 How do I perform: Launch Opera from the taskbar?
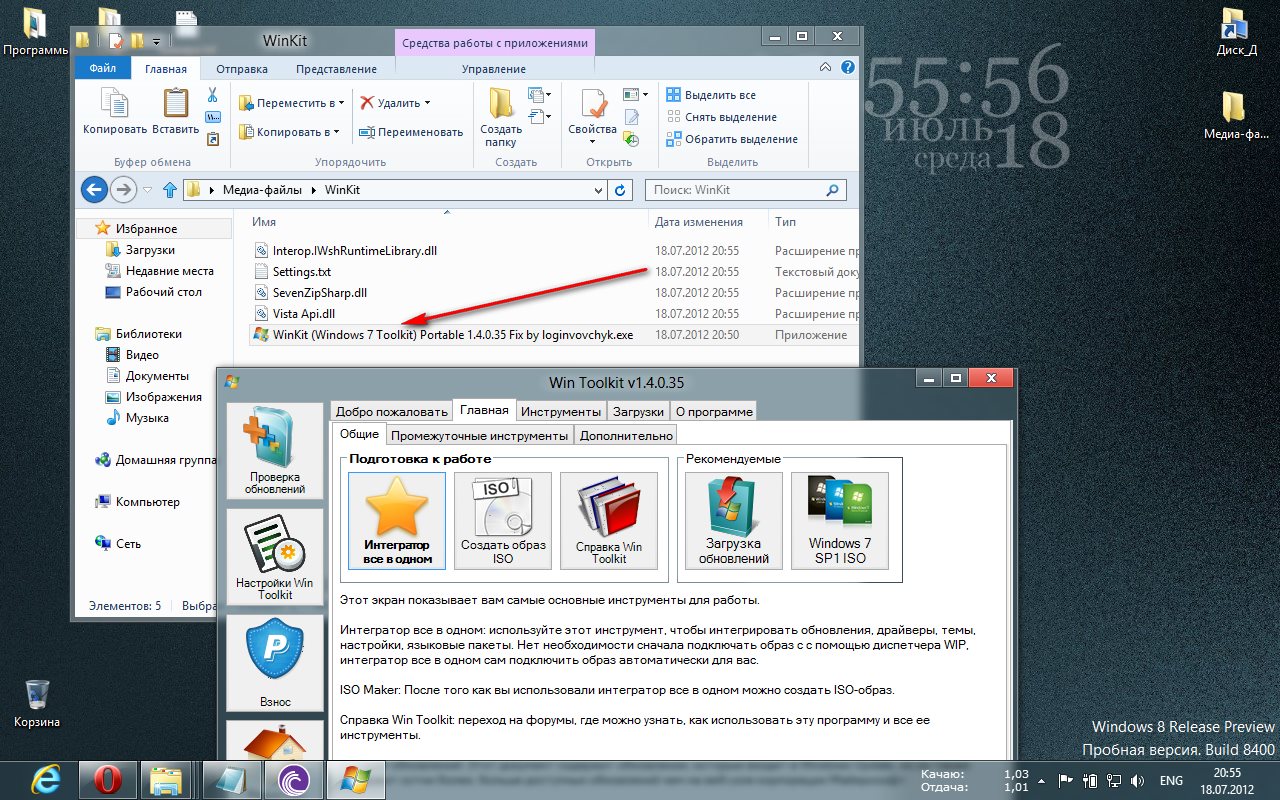[x=108, y=778]
